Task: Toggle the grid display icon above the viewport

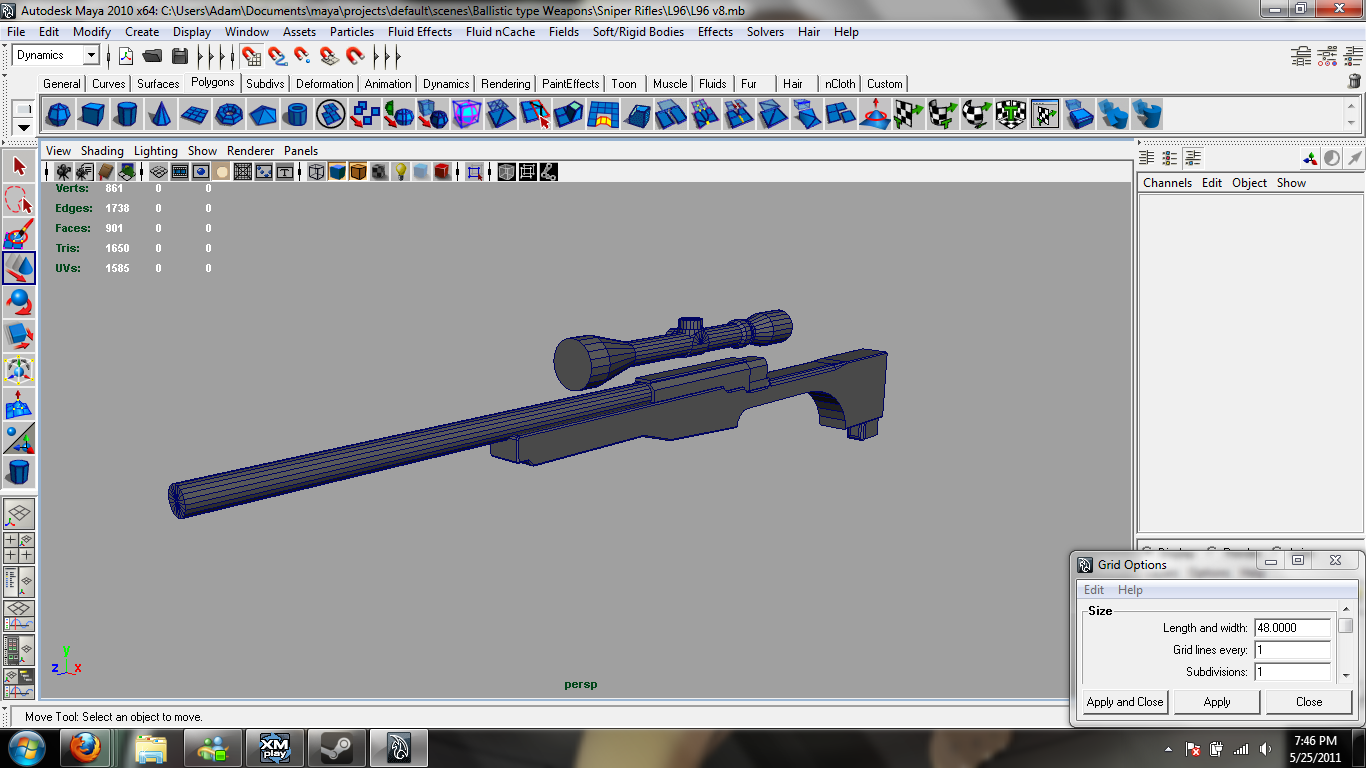Action: 159,171
